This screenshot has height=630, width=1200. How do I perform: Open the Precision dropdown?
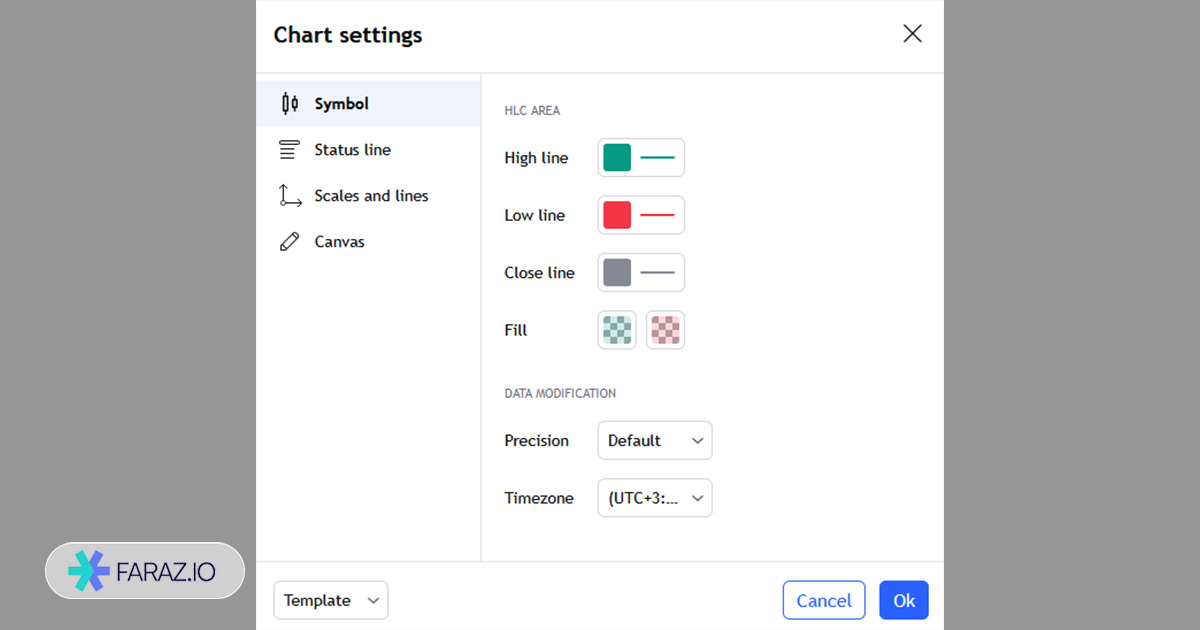[x=655, y=440]
